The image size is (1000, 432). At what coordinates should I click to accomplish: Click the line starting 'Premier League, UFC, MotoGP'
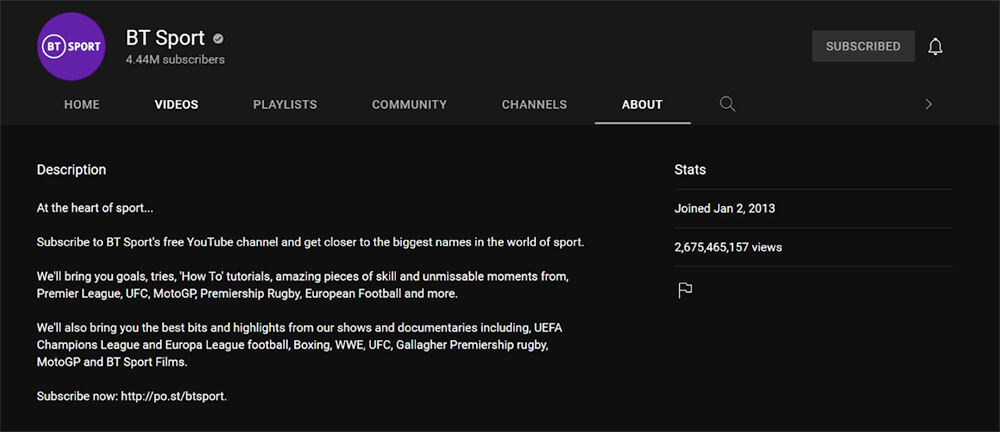247,294
